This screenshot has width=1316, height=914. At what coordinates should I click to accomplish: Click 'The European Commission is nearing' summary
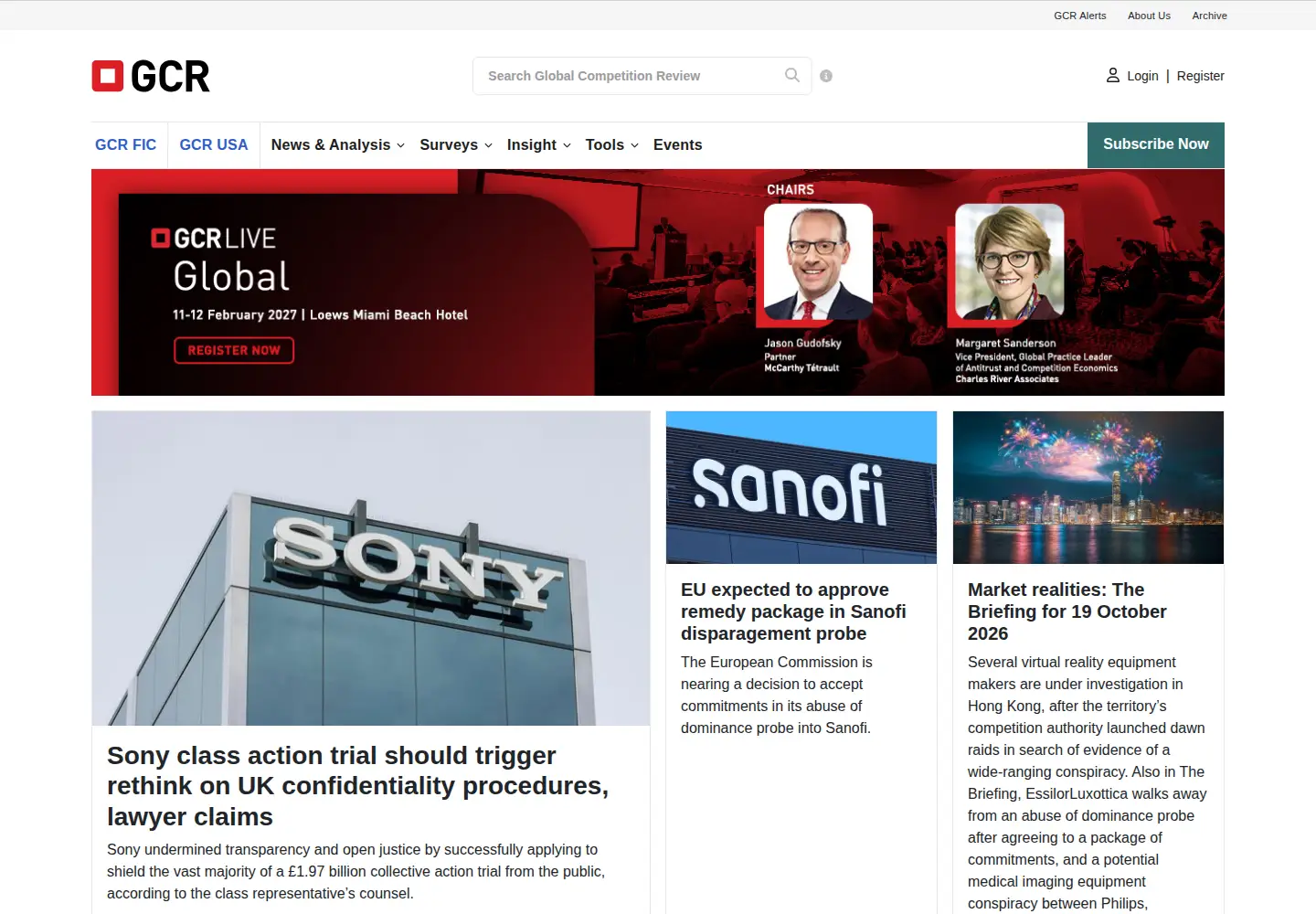[777, 695]
